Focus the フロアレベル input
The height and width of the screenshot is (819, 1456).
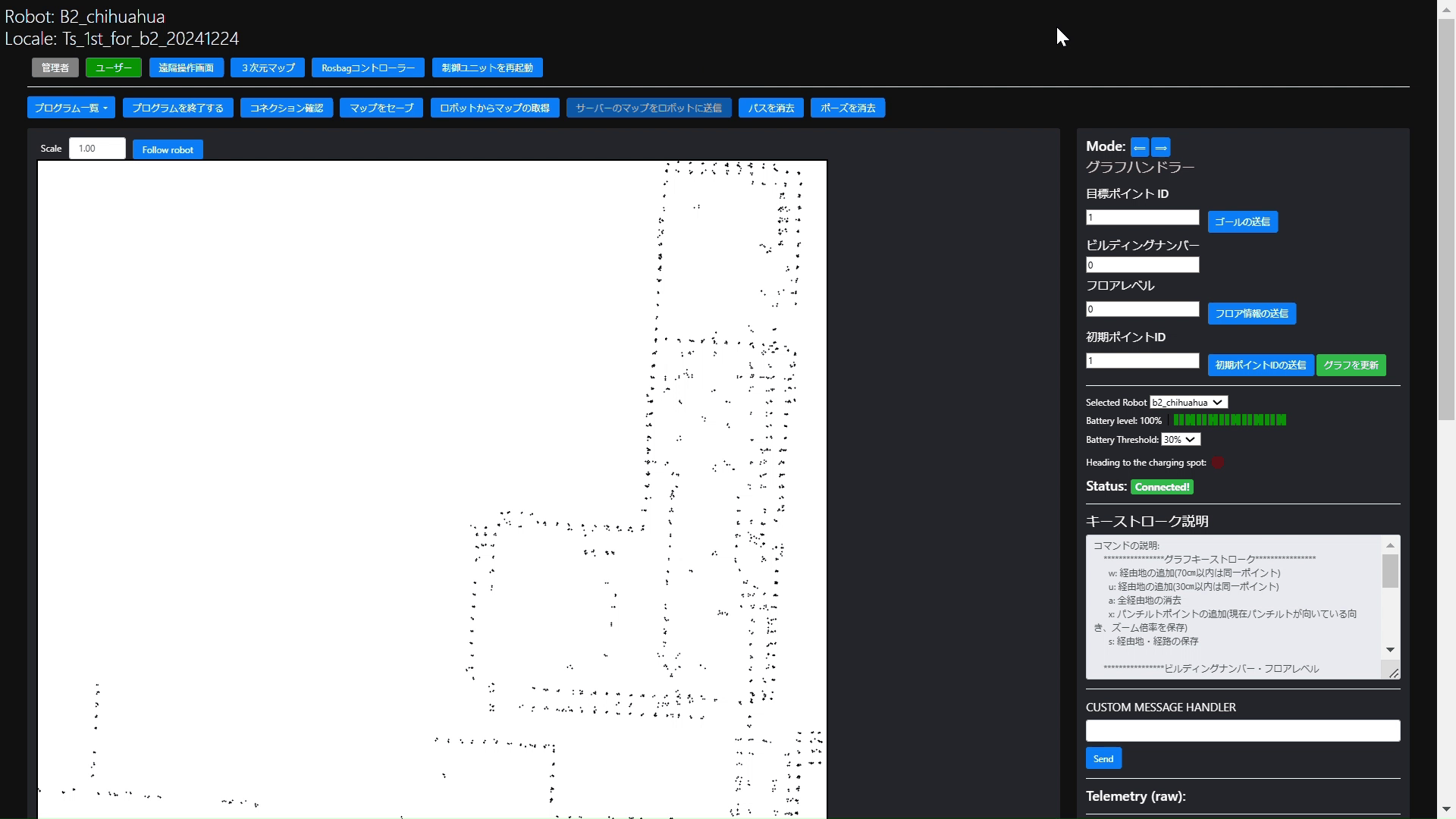click(1142, 309)
